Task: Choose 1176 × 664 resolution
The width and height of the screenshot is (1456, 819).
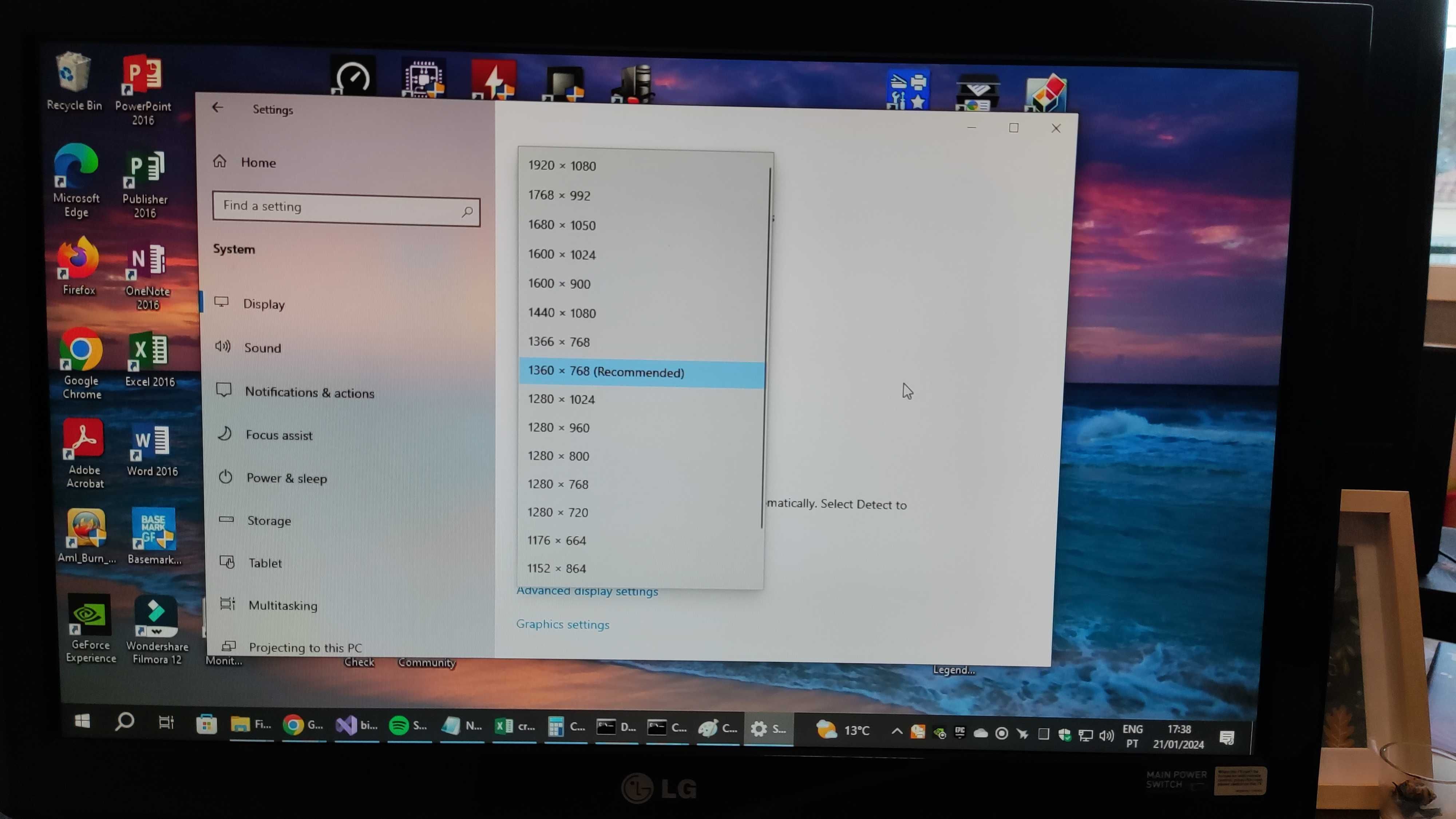Action: click(x=640, y=541)
